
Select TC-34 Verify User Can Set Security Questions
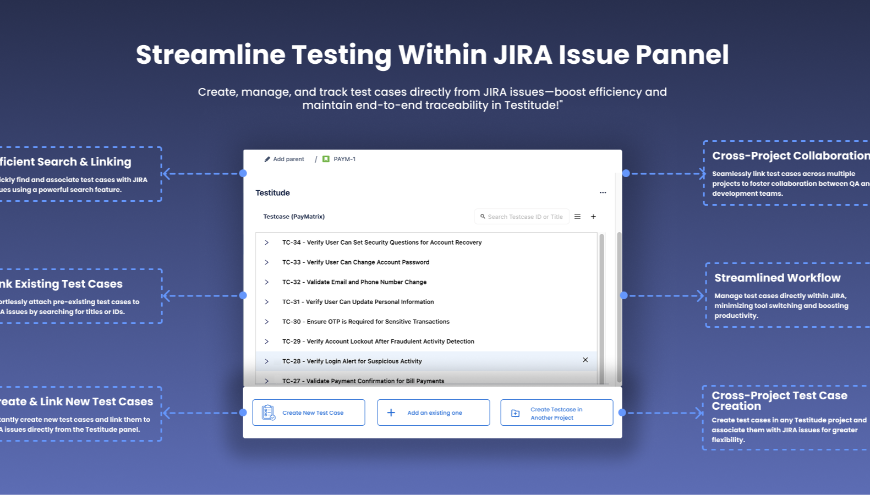click(x=382, y=243)
